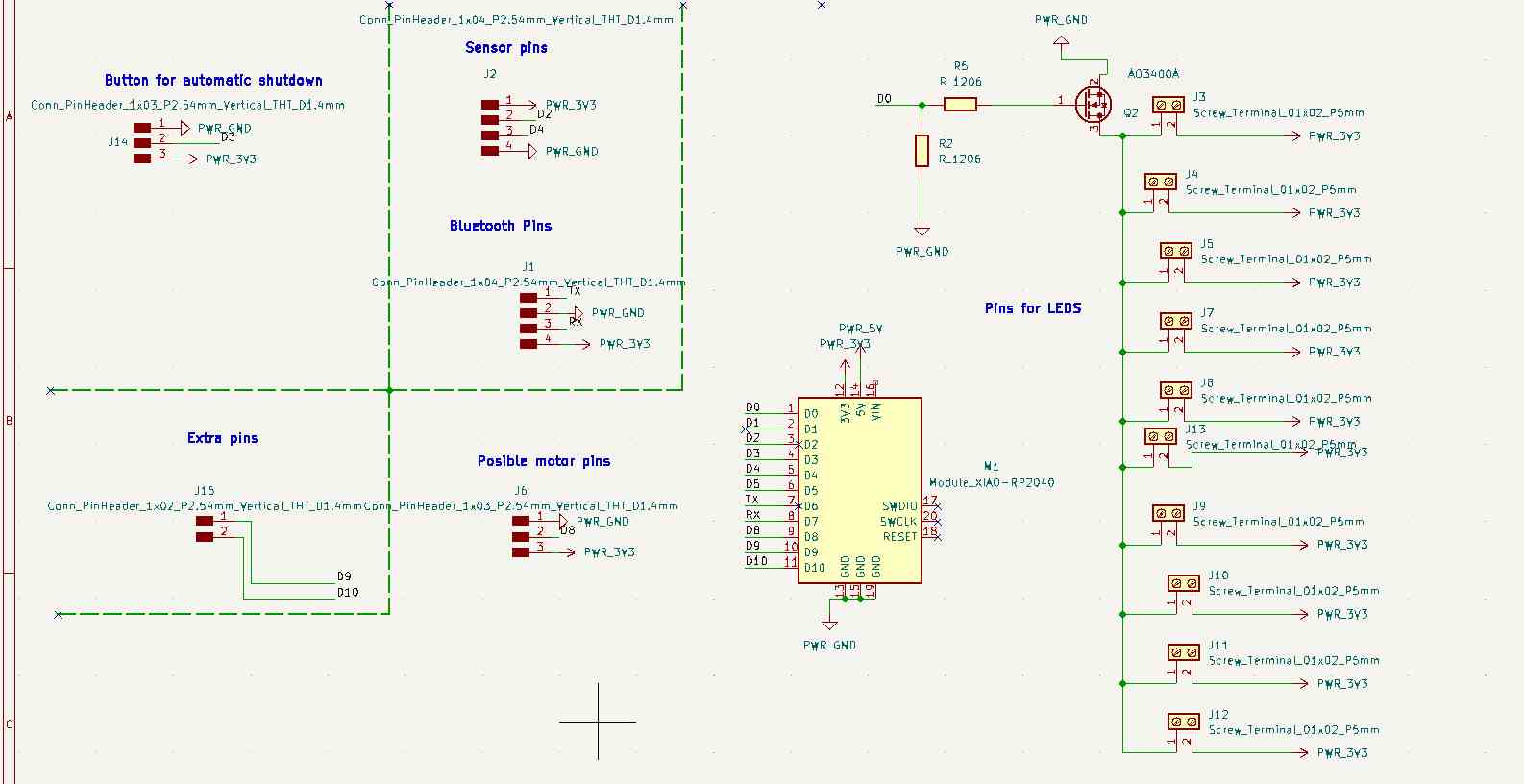Click the PWR_3V3 label next to J12
The image size is (1524, 784).
point(1342,753)
